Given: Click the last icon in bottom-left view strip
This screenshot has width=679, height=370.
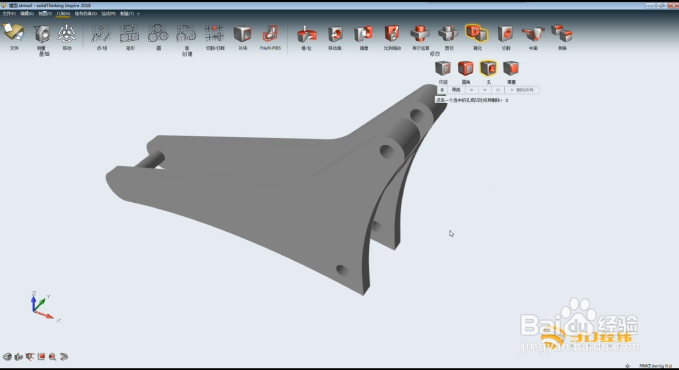Looking at the screenshot, I should coord(64,357).
